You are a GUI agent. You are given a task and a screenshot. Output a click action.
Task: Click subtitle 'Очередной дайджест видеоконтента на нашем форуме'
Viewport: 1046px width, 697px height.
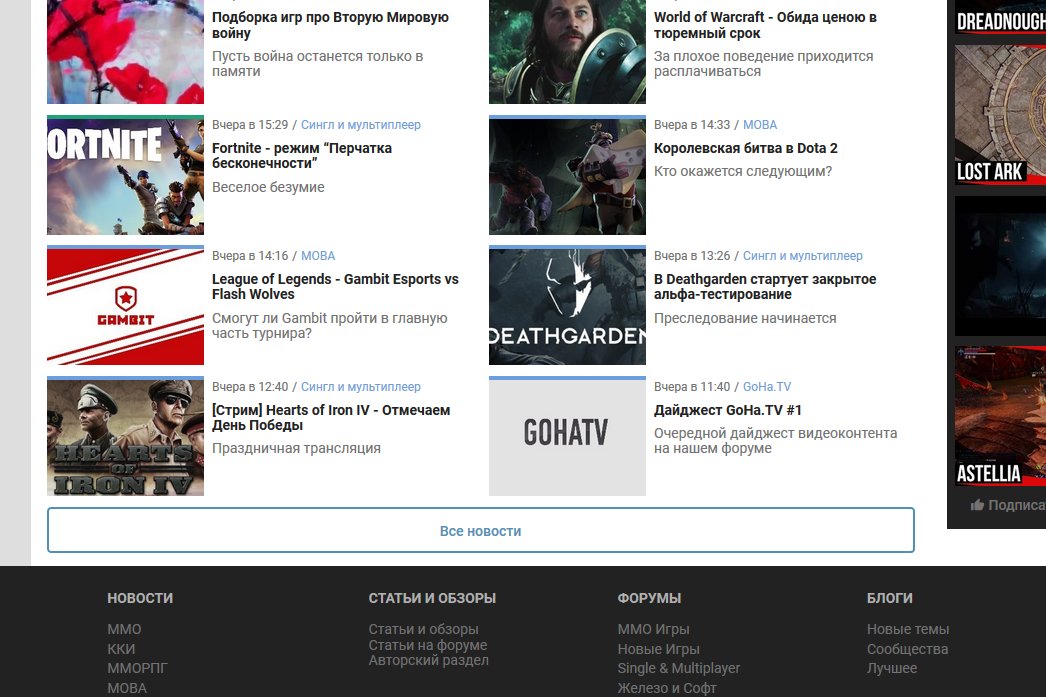click(775, 440)
